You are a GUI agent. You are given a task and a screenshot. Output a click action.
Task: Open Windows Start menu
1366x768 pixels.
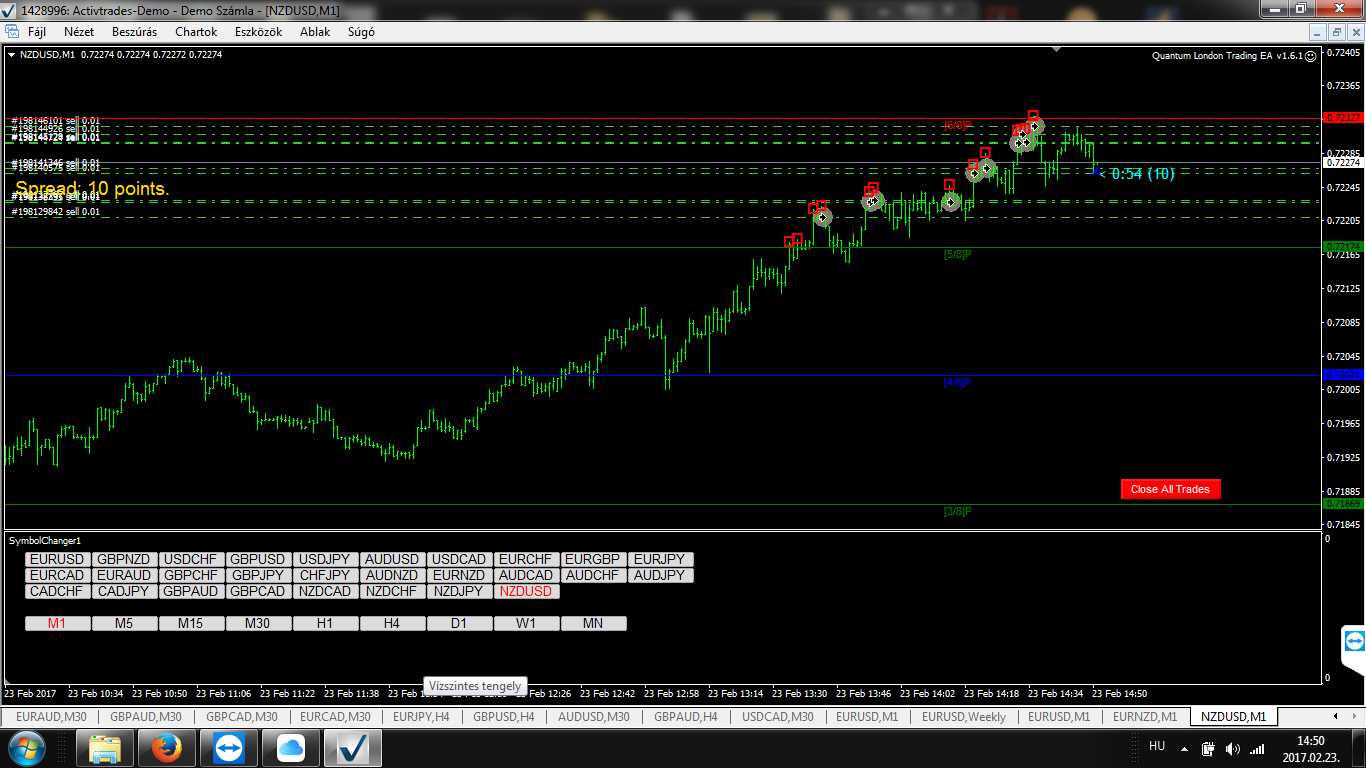pyautogui.click(x=27, y=748)
